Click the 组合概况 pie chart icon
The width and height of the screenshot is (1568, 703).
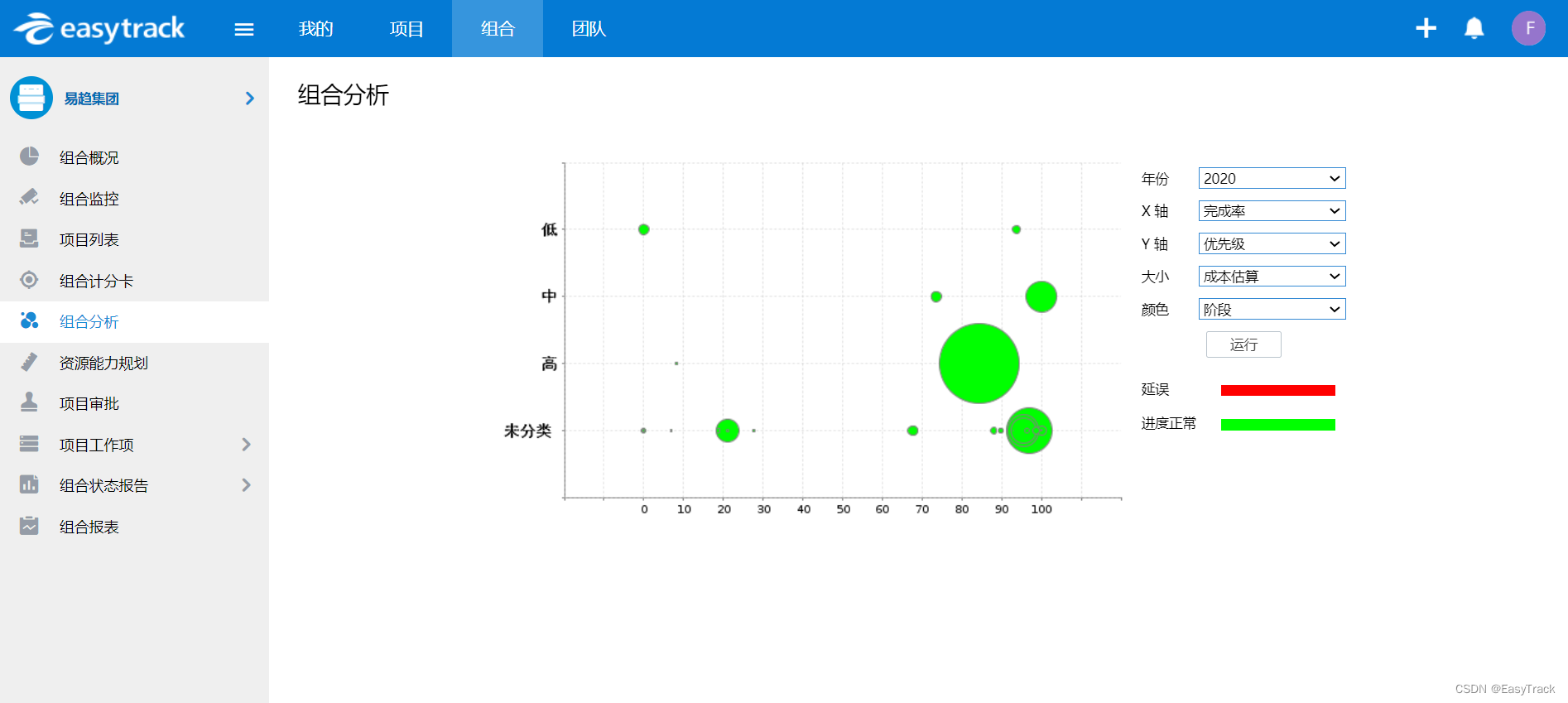(x=29, y=156)
